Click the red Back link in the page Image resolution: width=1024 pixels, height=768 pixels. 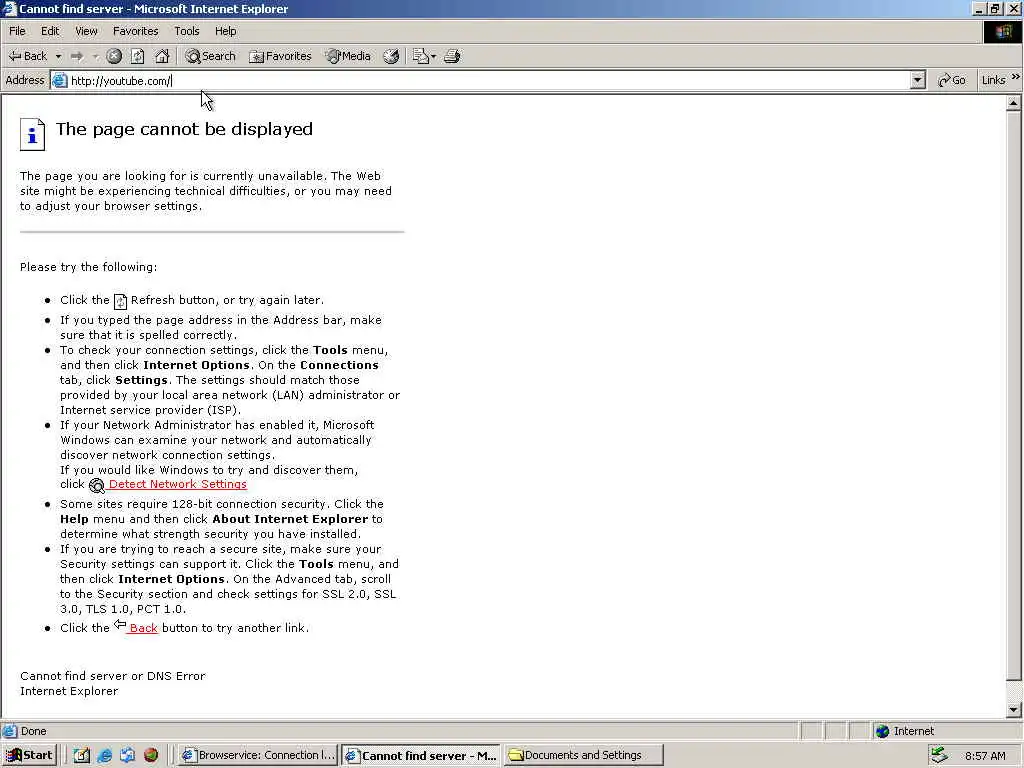coord(143,628)
